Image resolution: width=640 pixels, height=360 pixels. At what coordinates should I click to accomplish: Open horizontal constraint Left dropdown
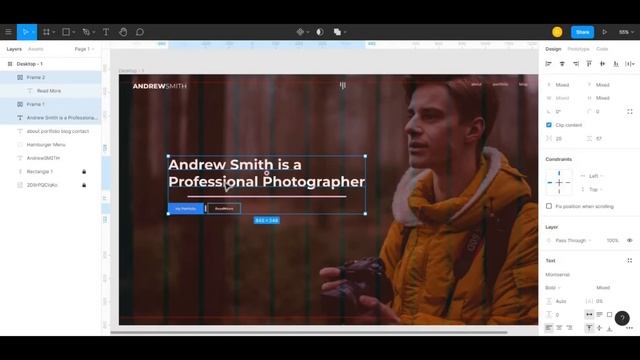pos(593,176)
